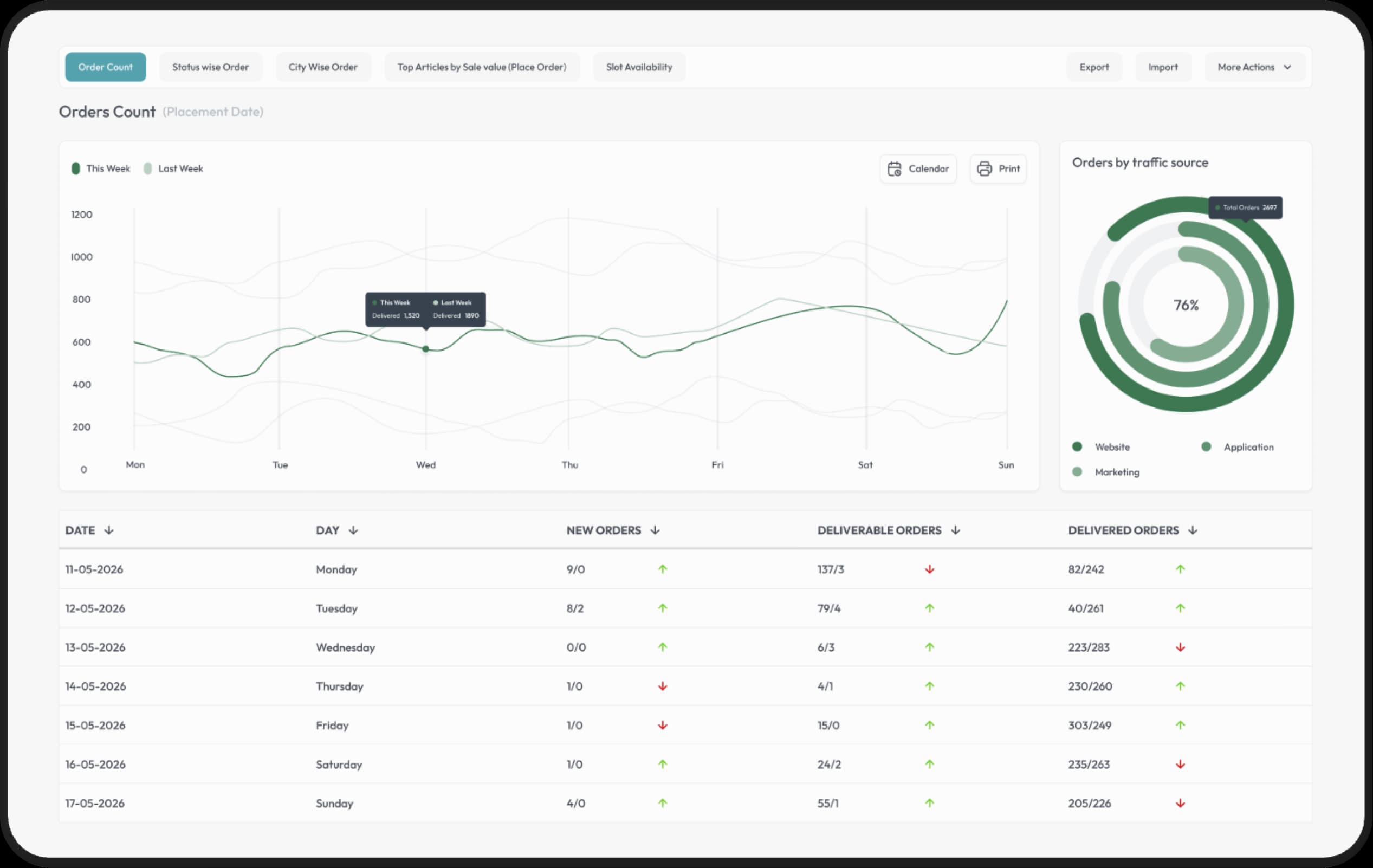Click Sunday's red delivered orders trend arrow
1373x868 pixels.
tap(1180, 803)
